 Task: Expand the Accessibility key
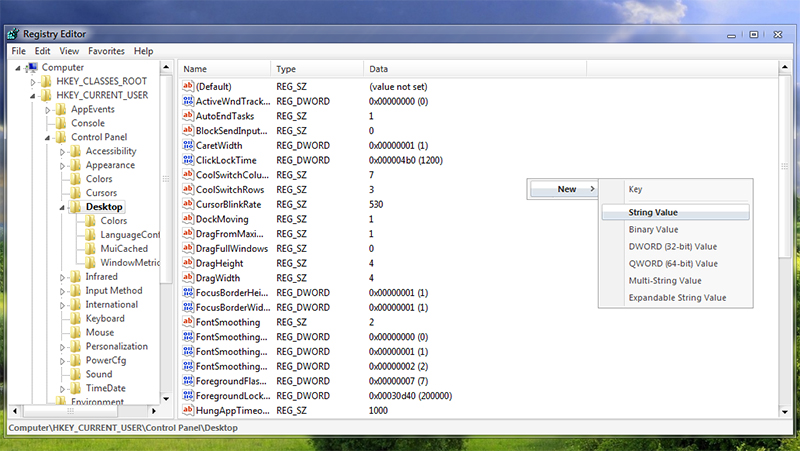click(62, 152)
